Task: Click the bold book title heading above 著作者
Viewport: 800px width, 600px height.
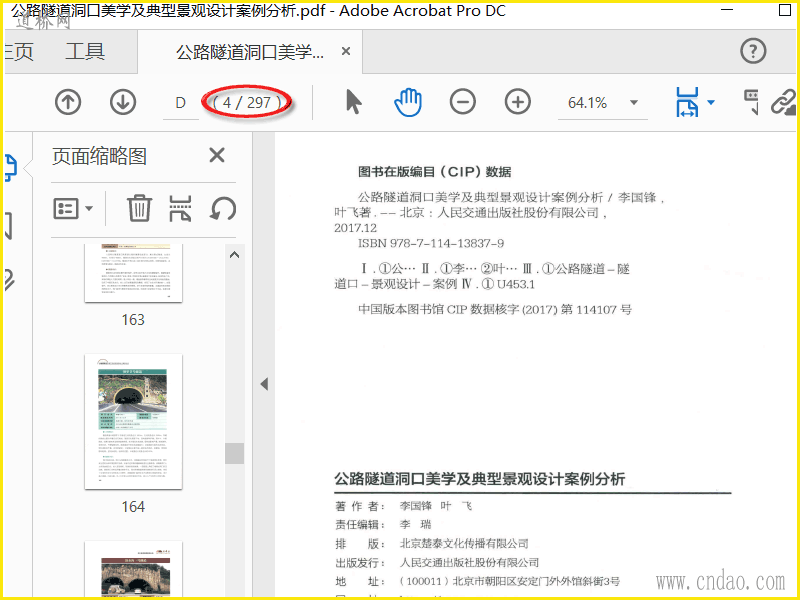Action: pyautogui.click(x=480, y=479)
